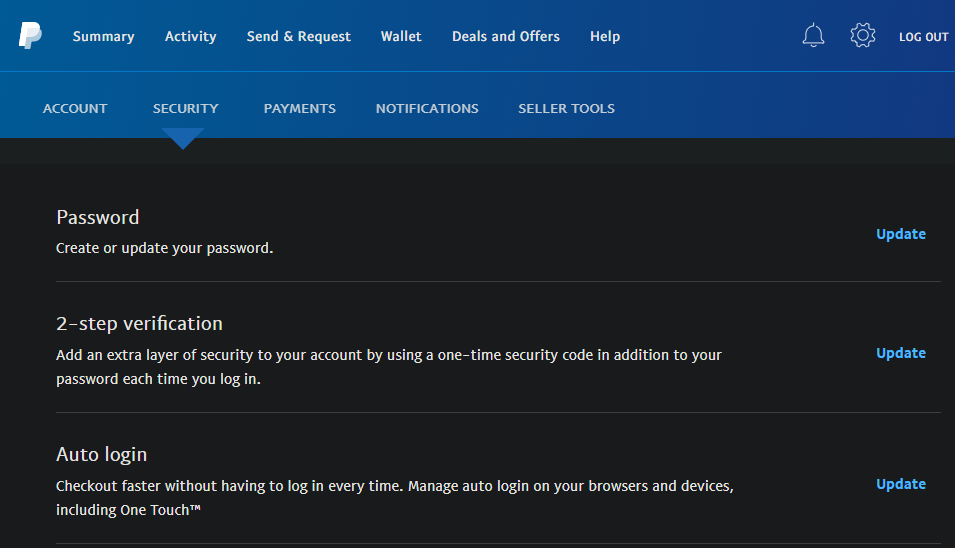
Task: Open Deals and Offers
Action: coord(506,37)
